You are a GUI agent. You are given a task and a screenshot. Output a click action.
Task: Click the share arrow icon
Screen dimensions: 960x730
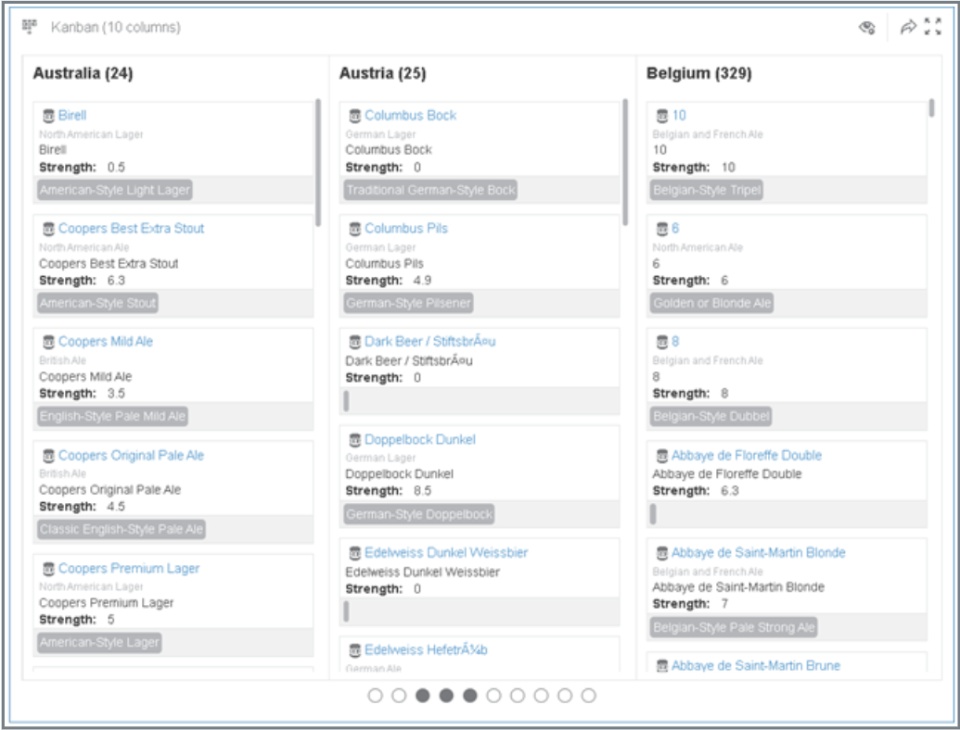click(908, 27)
